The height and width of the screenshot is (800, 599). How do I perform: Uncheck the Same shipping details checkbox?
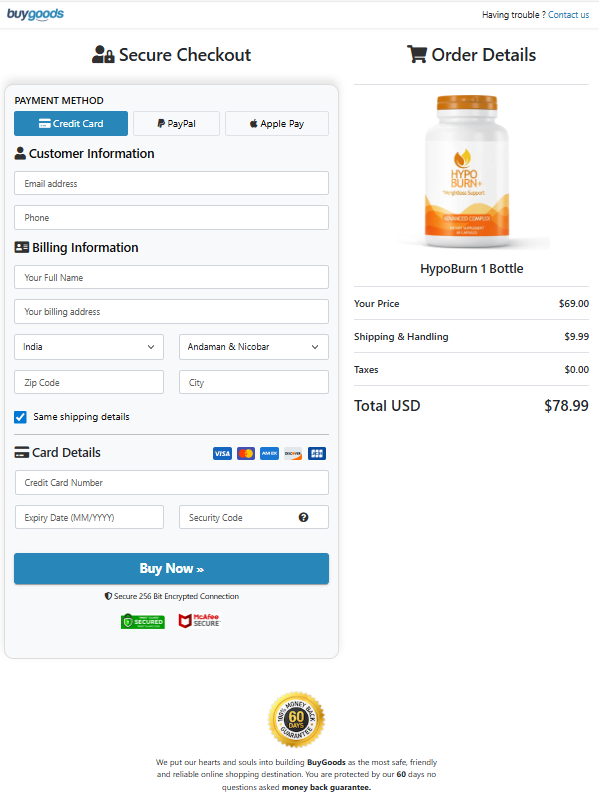[19, 417]
